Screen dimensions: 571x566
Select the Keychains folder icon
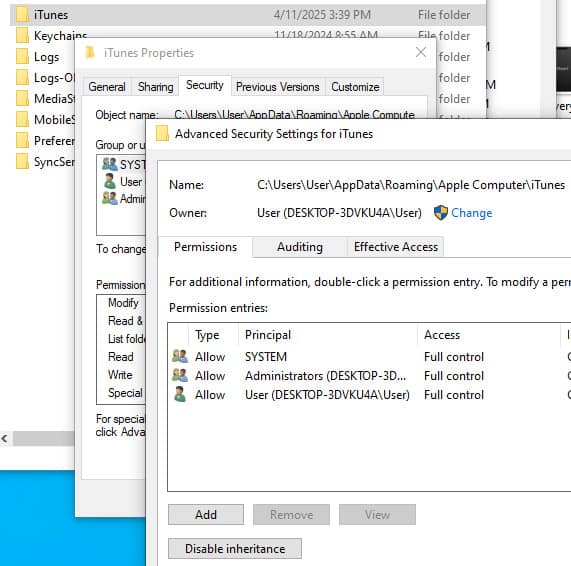click(x=22, y=36)
